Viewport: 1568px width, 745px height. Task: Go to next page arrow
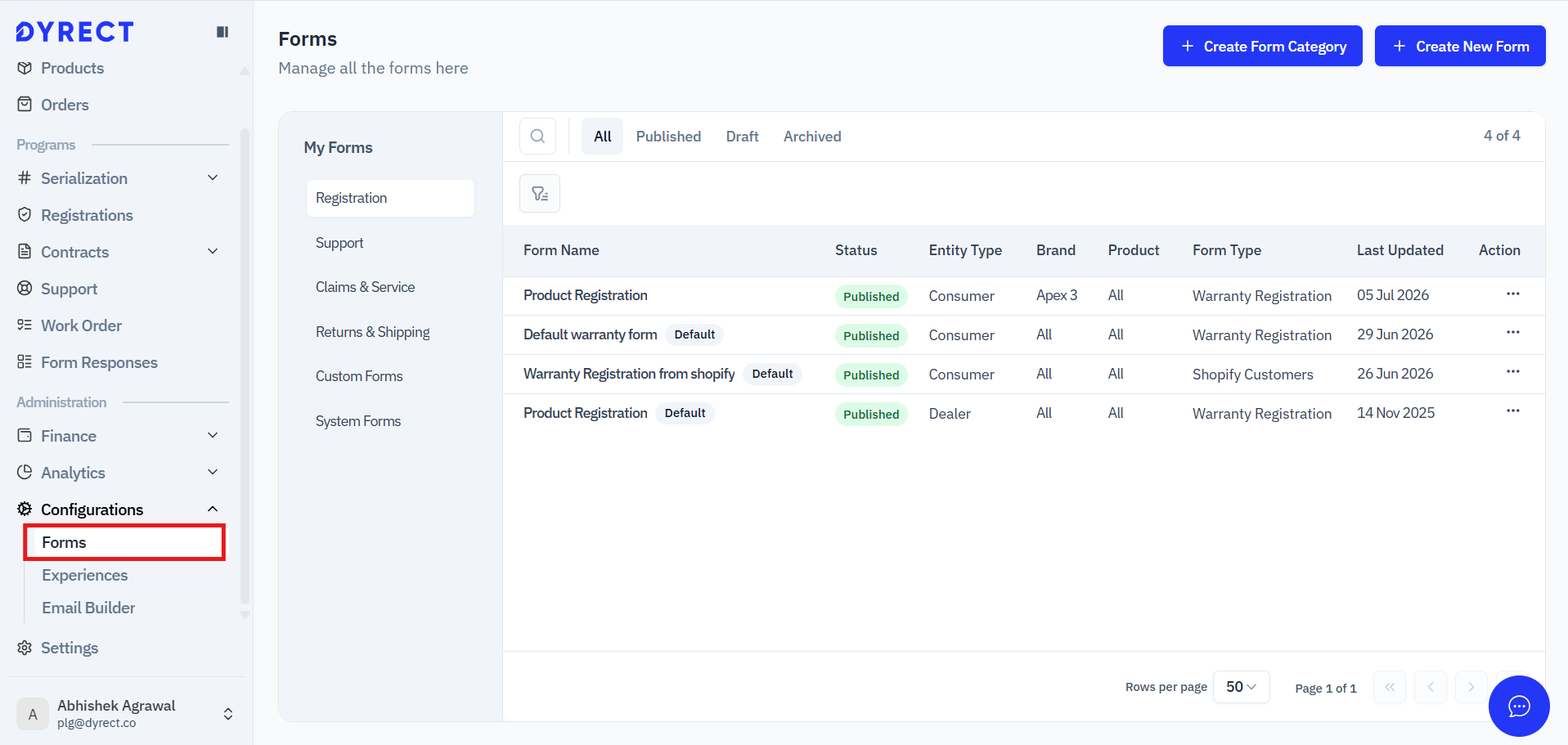pyautogui.click(x=1471, y=687)
